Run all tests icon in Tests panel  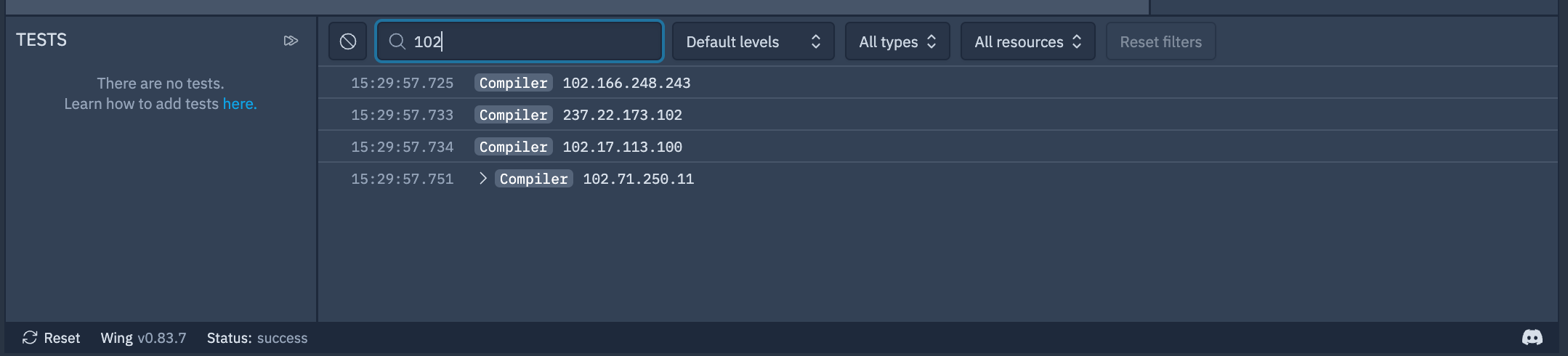(x=291, y=41)
